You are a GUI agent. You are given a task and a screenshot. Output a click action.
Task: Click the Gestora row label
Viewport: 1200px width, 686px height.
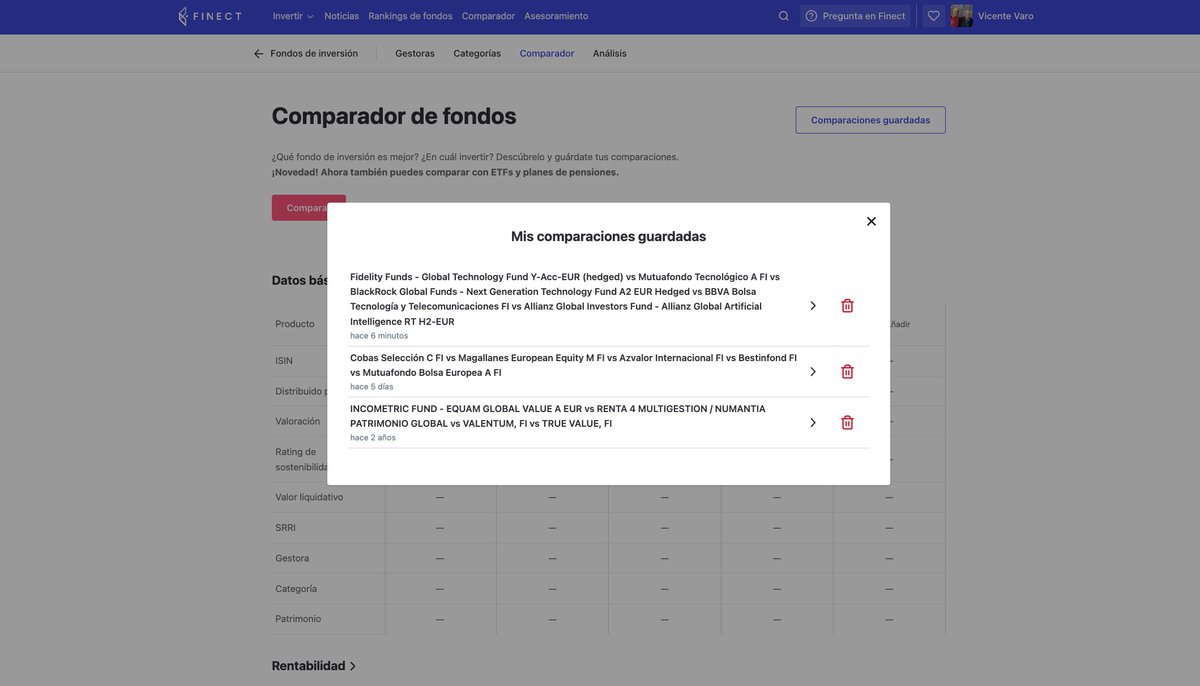coord(292,558)
